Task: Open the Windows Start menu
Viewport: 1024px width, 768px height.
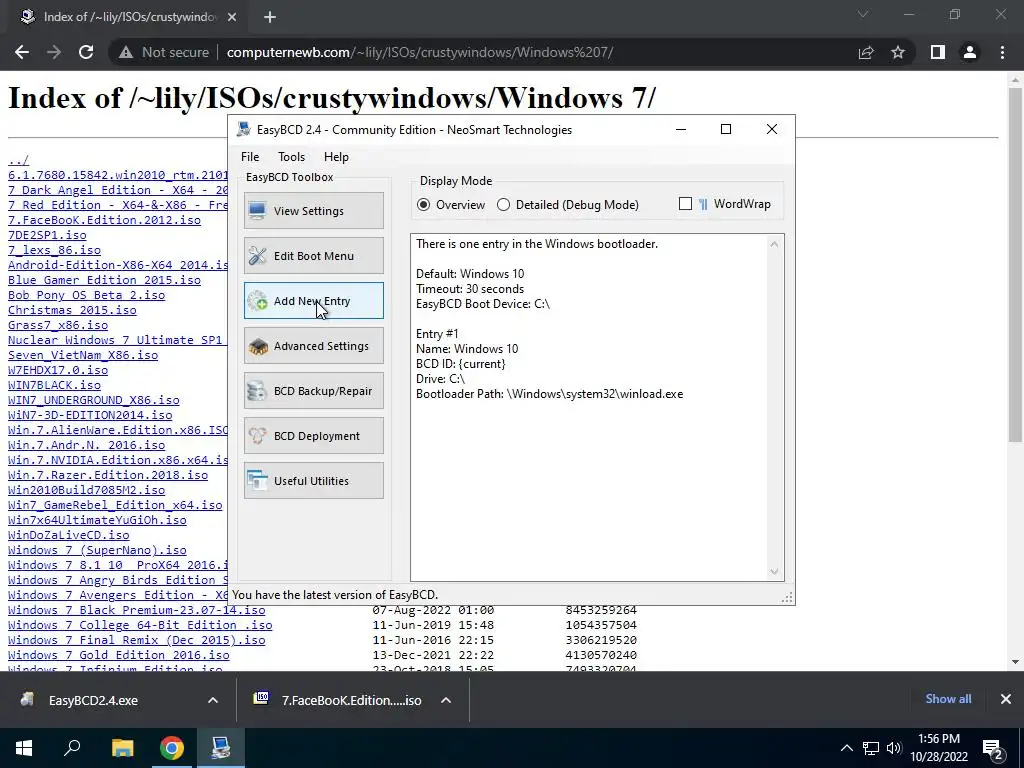Action: [24, 748]
